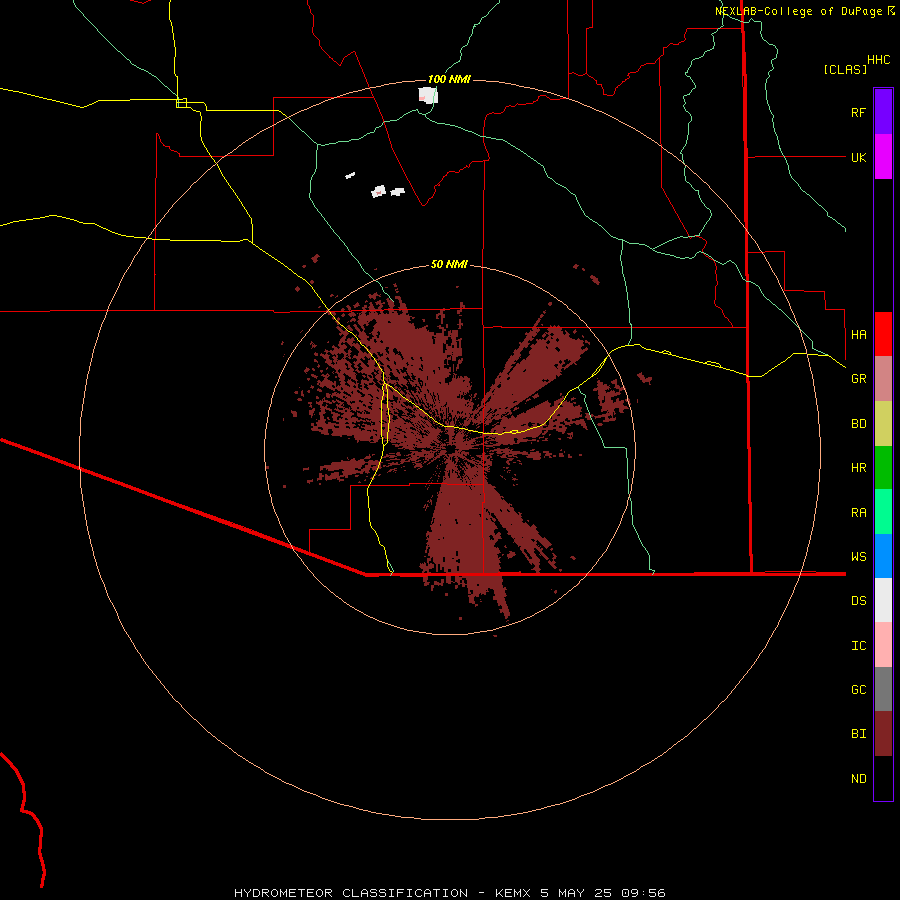Click the "5 MAY 25" date text
This screenshot has width=900, height=900.
pos(576,893)
